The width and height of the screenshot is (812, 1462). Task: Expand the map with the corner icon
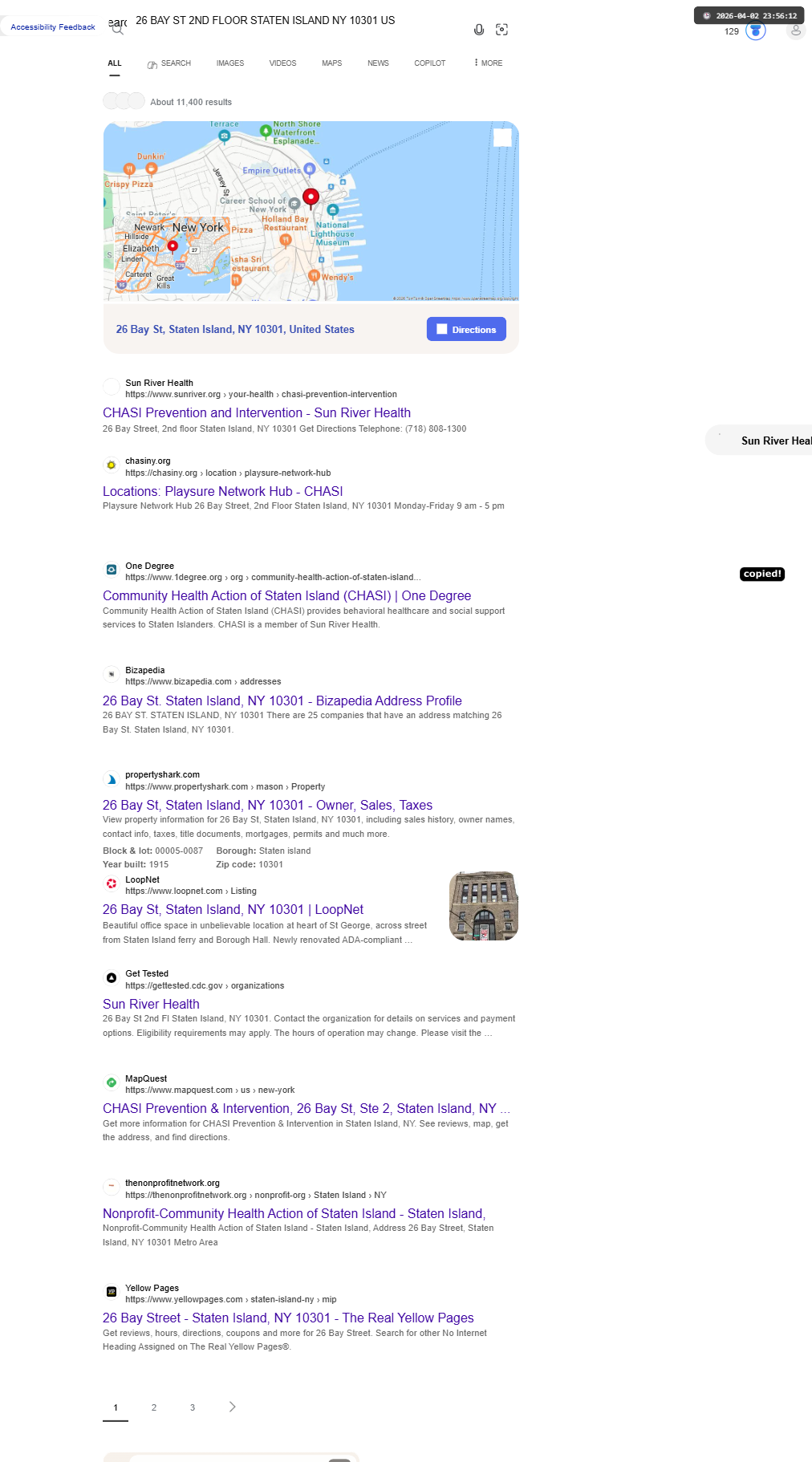502,138
